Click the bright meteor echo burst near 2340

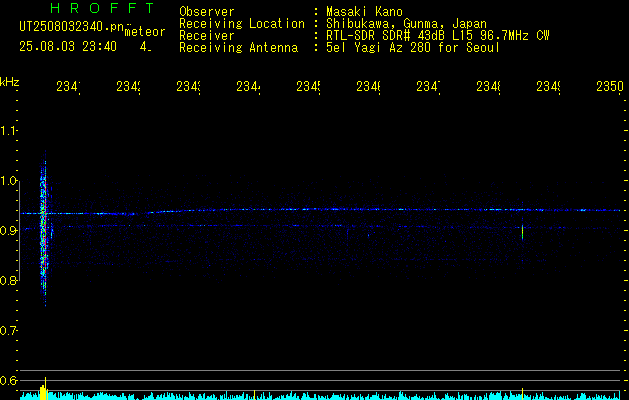click(44, 229)
